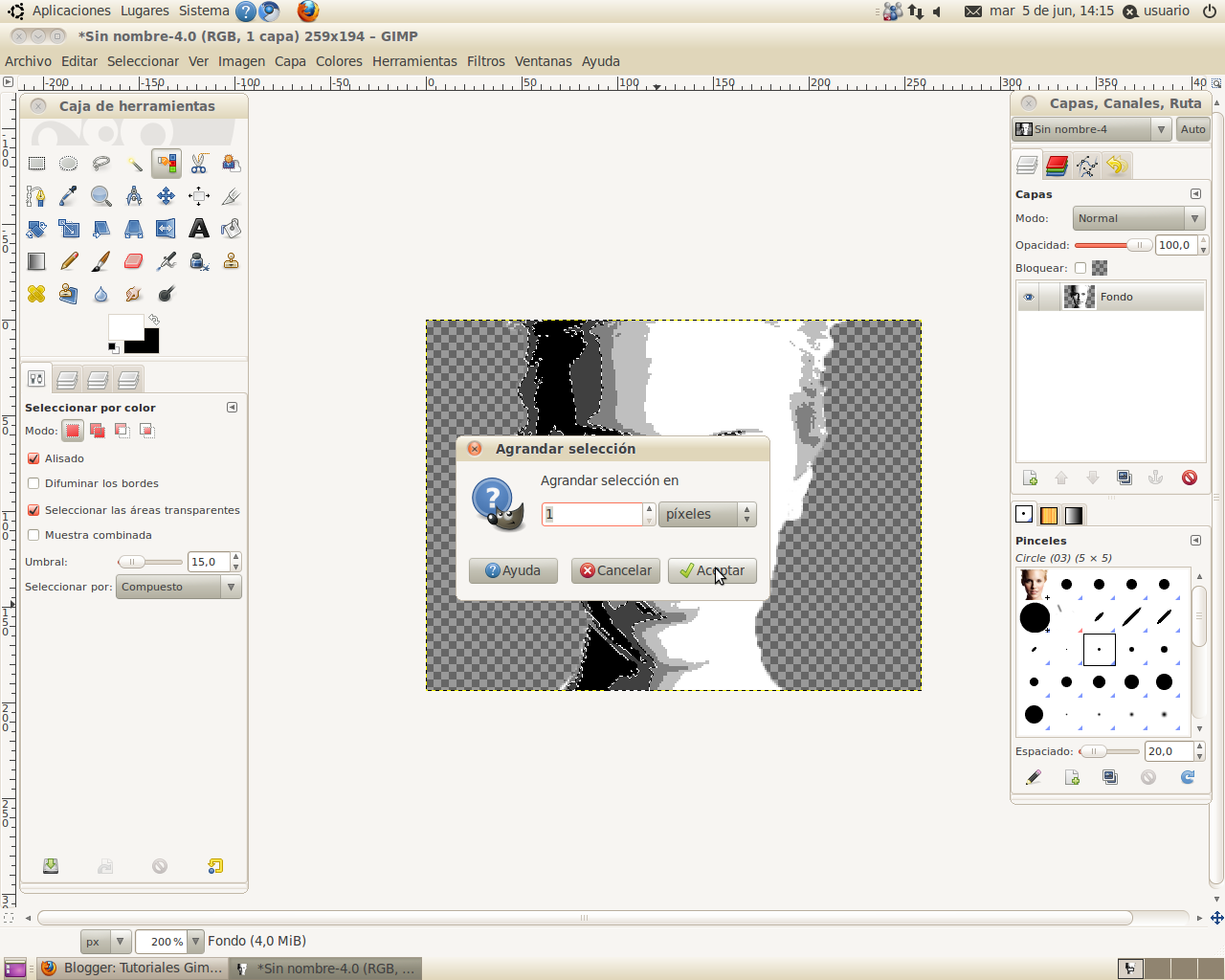Enable the Difuminar los bordes checkbox
This screenshot has height=980, width=1225.
click(x=33, y=483)
